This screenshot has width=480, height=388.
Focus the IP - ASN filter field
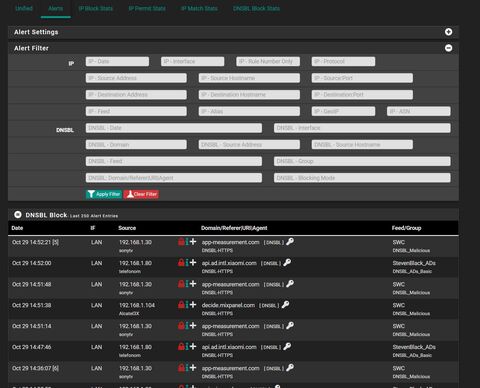click(x=419, y=111)
